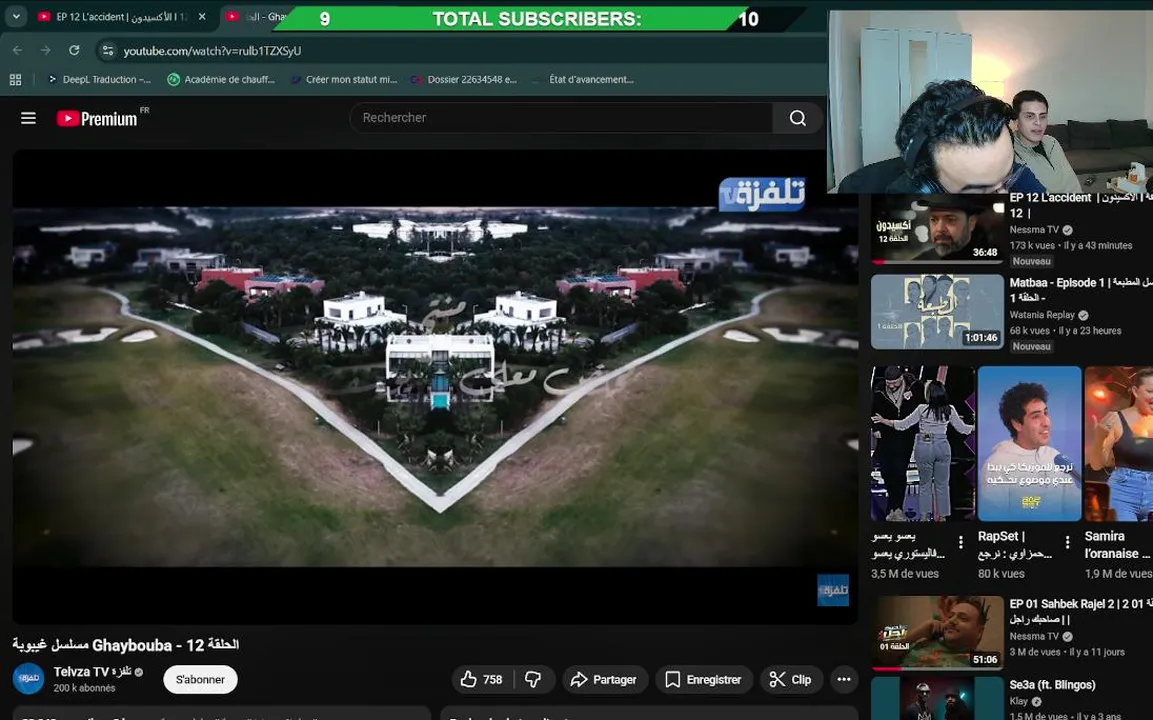Open Telvza TV channel avatar
This screenshot has width=1153, height=720.
coord(29,679)
